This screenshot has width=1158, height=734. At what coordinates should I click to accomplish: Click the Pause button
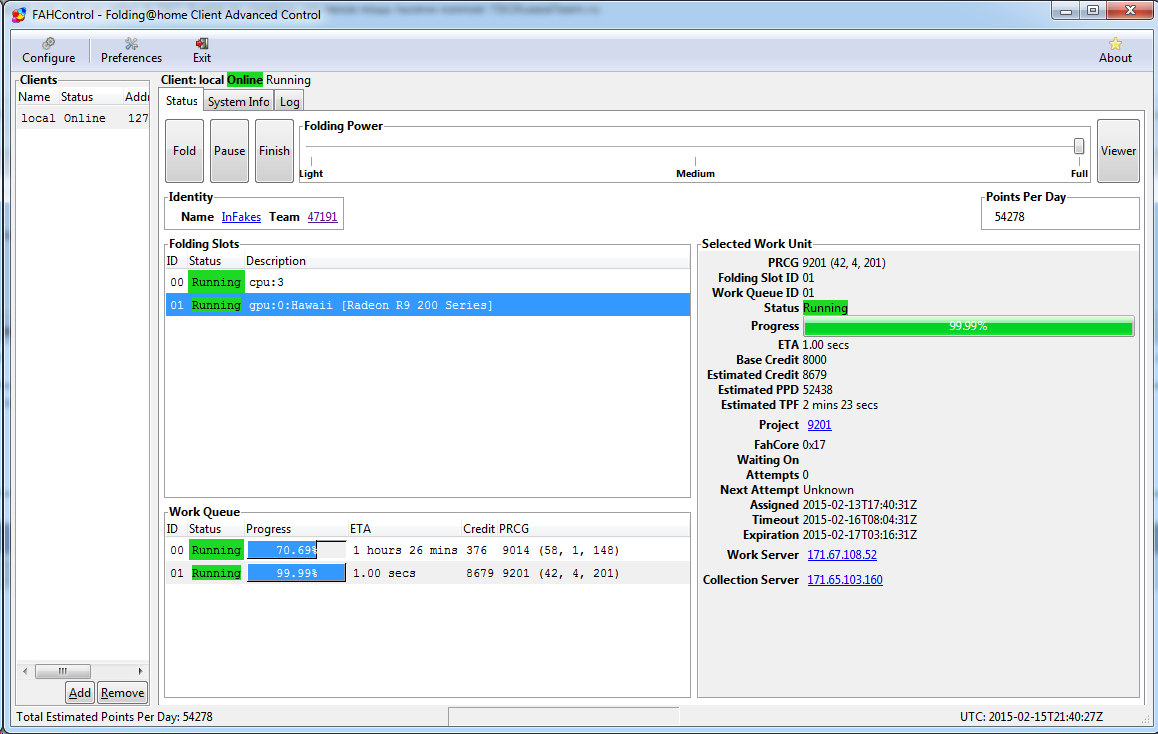(230, 151)
